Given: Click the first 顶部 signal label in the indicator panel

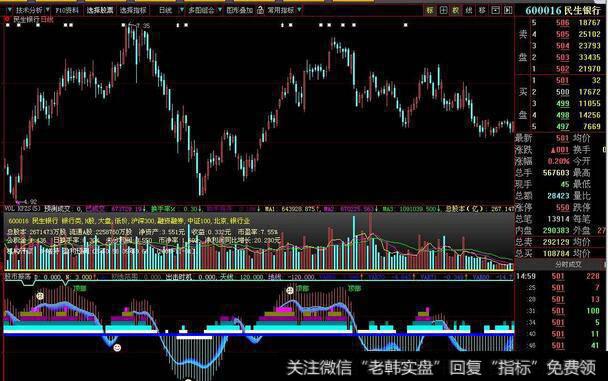Looking at the screenshot, I should coord(80,288).
